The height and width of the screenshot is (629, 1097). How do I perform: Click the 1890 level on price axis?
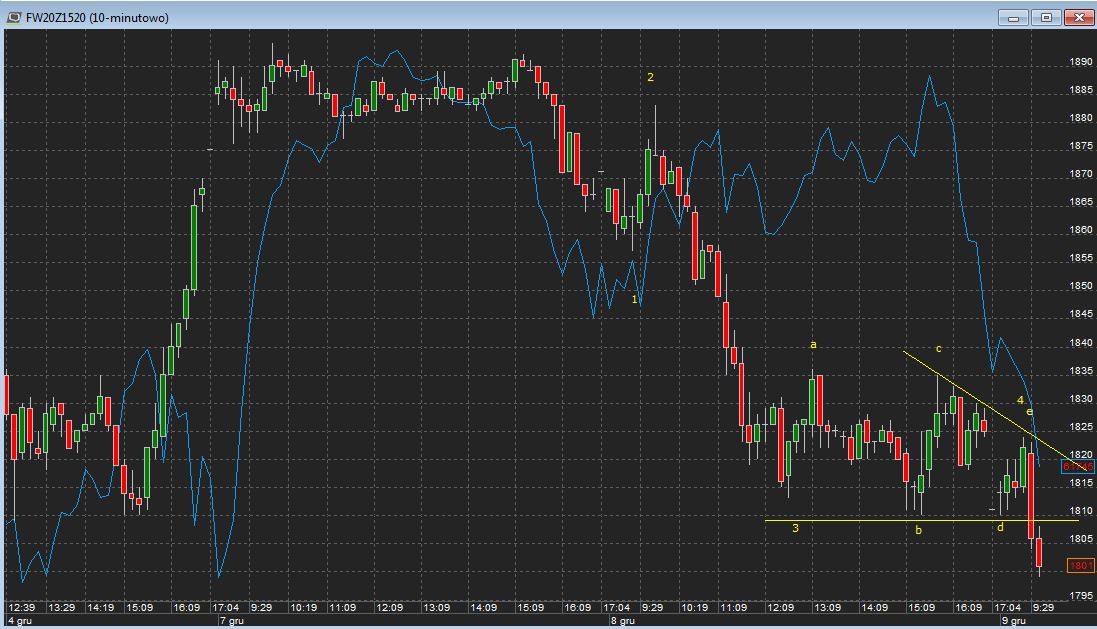(1080, 62)
